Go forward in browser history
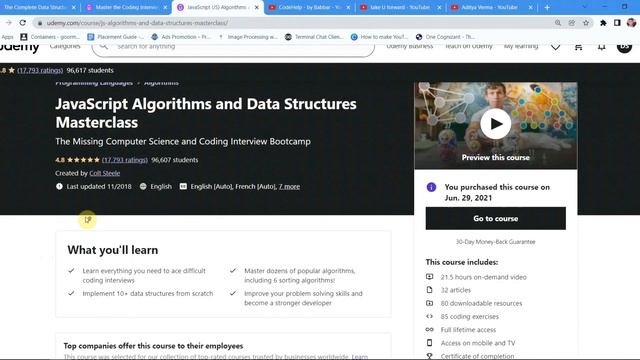The width and height of the screenshot is (640, 360). [9, 23]
